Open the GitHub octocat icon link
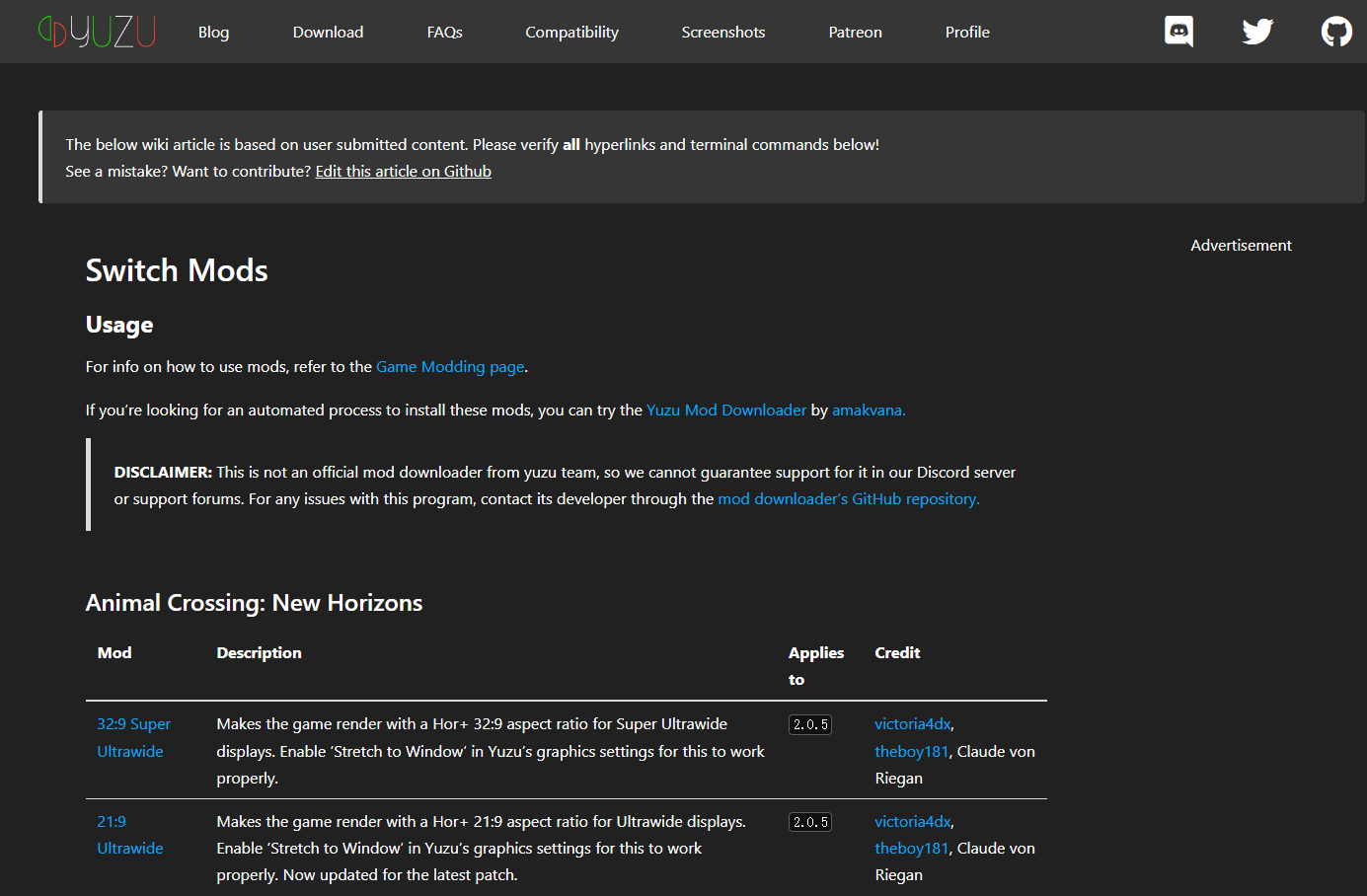 click(x=1336, y=32)
